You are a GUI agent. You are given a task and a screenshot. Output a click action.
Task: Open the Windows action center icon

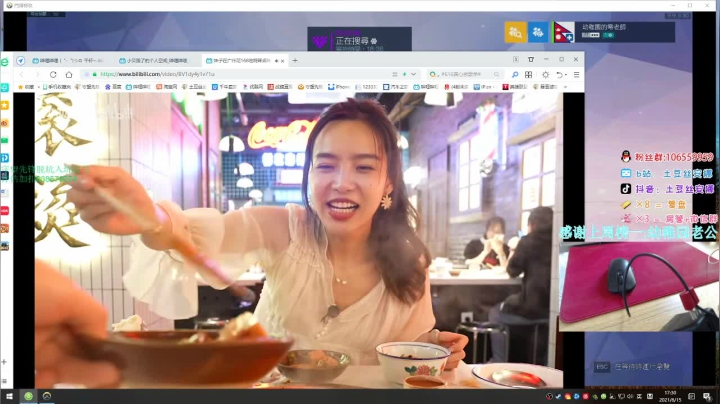click(x=707, y=396)
